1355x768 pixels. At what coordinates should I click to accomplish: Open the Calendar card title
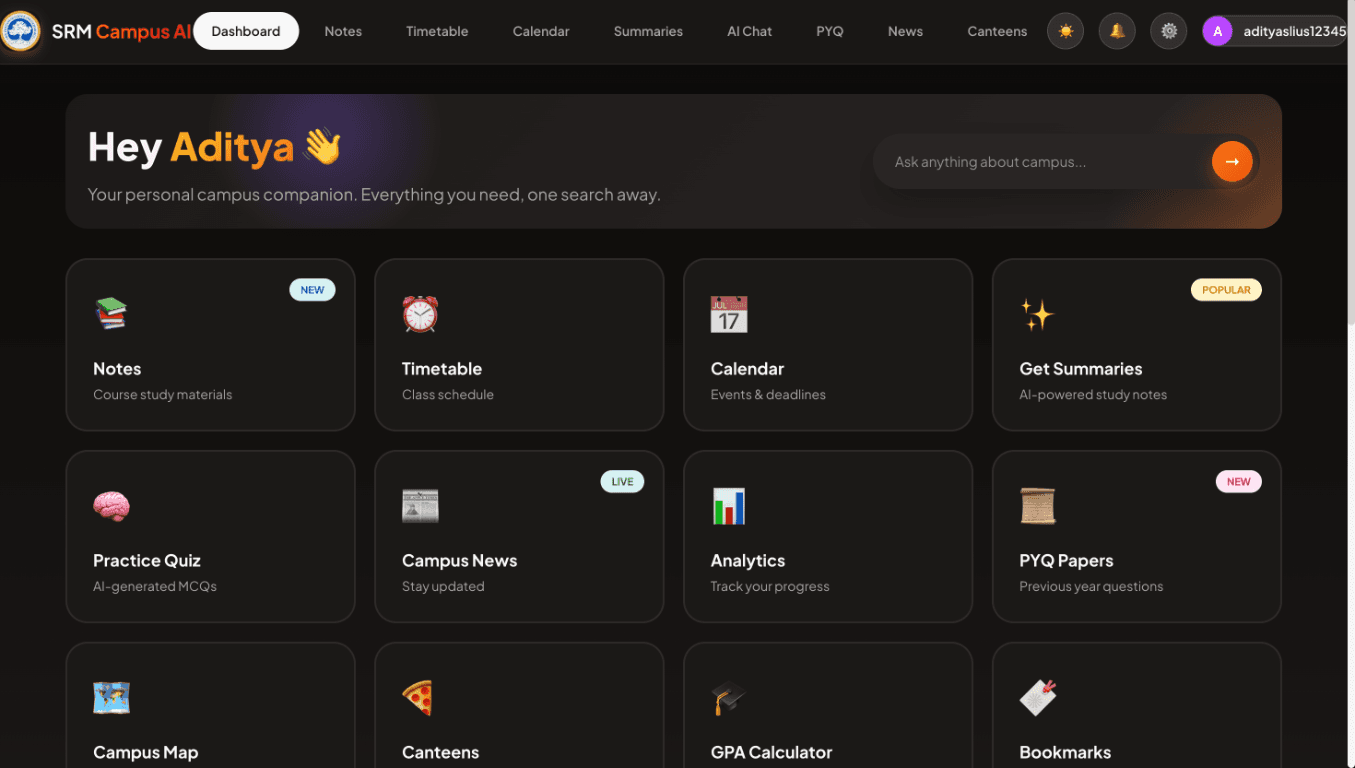pyautogui.click(x=747, y=369)
